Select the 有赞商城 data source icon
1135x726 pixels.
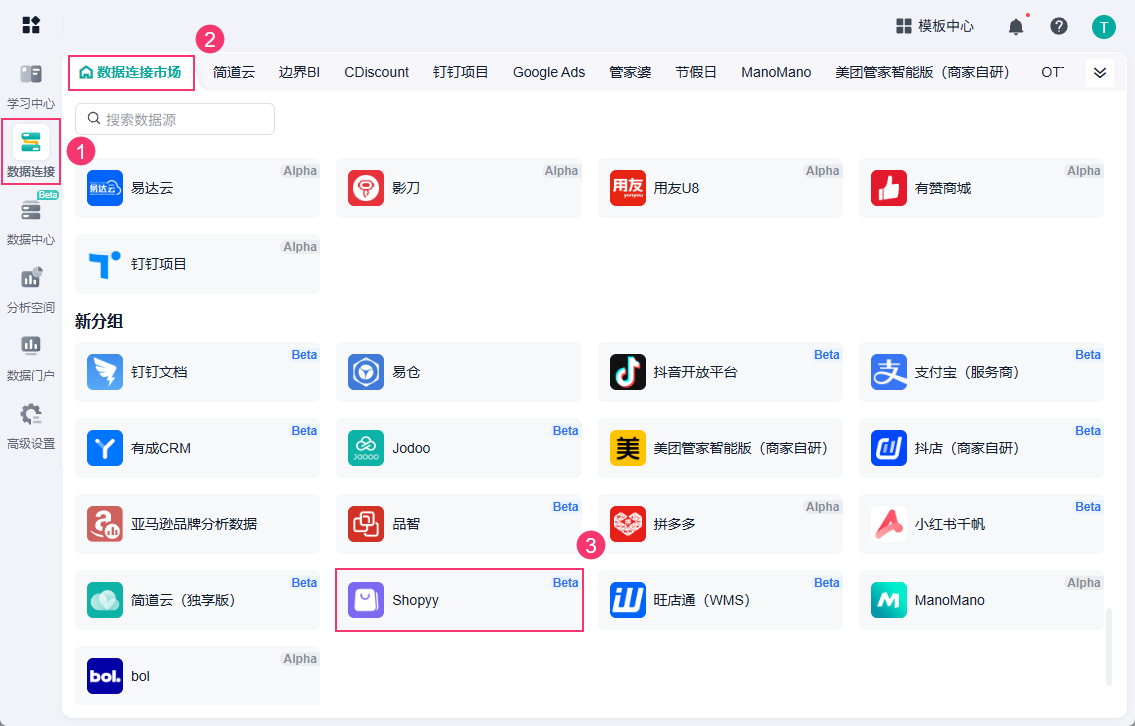pos(889,188)
